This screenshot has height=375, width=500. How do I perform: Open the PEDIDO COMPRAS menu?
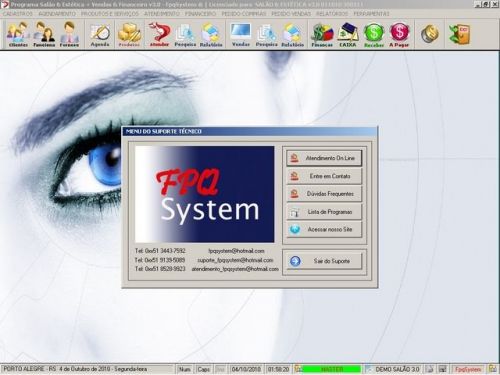click(244, 14)
